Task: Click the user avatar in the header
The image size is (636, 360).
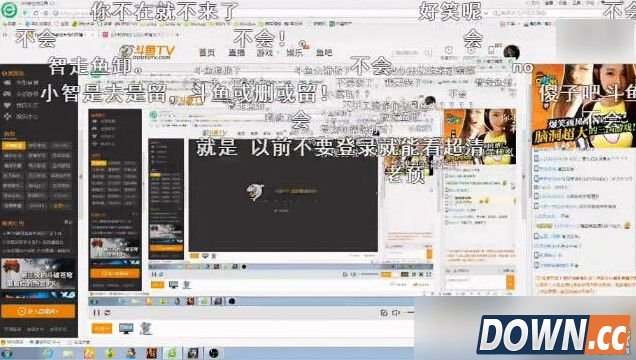Action: coord(511,53)
